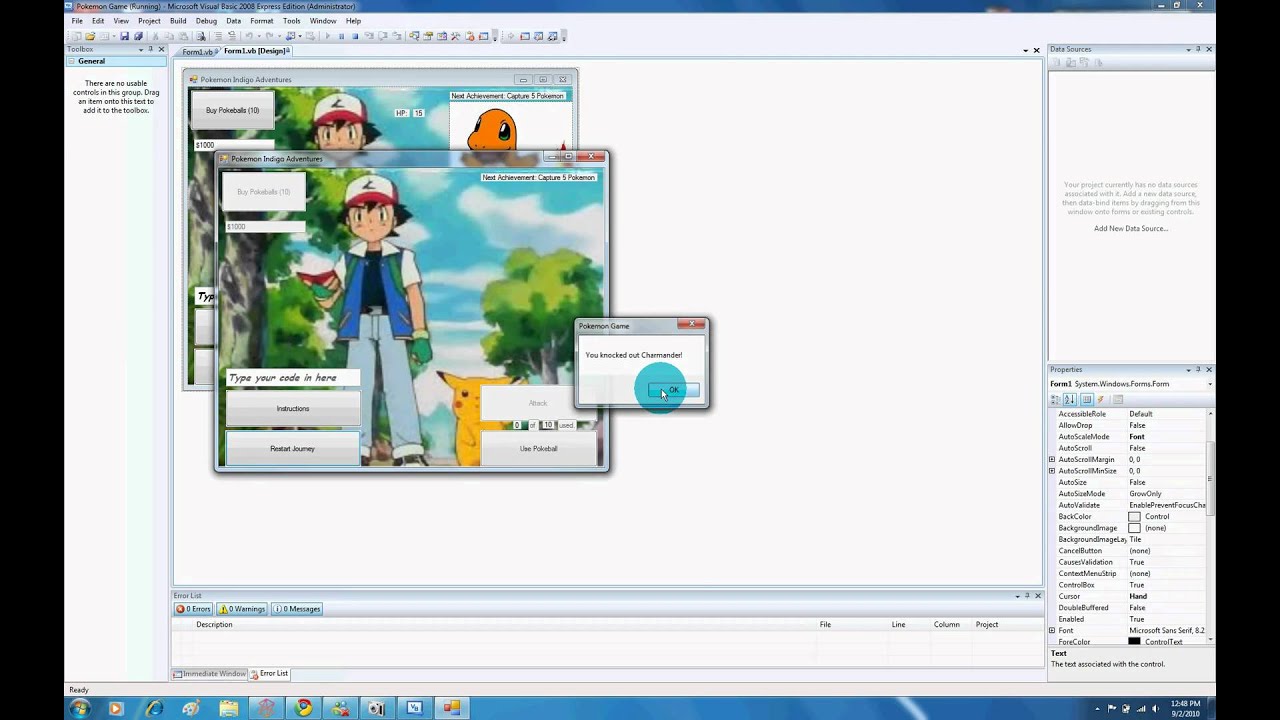Click the Save icon in the toolbar
Viewport: 1280px width, 720px height.
coord(124,36)
